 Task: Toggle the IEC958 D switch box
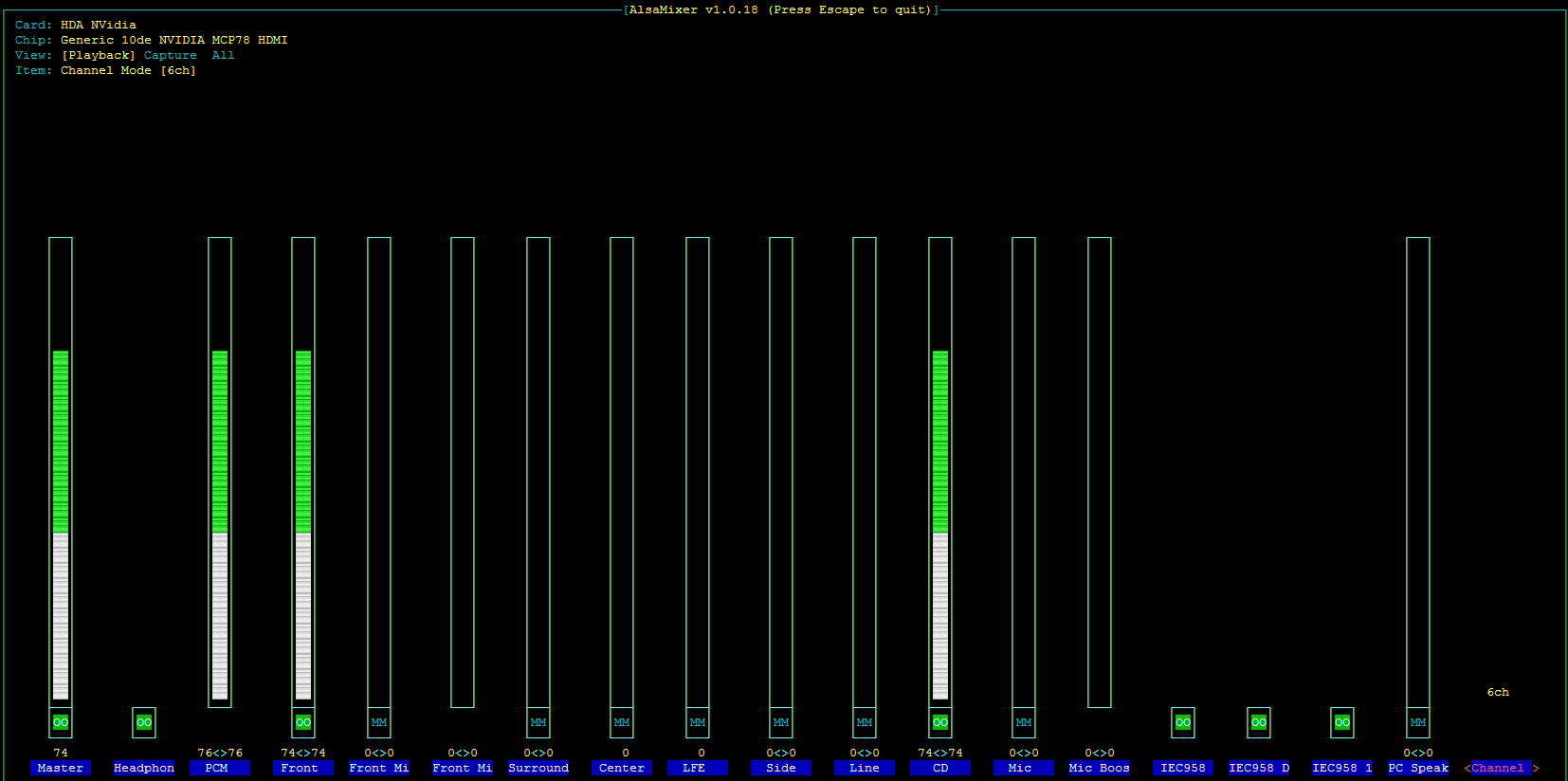[x=1259, y=722]
